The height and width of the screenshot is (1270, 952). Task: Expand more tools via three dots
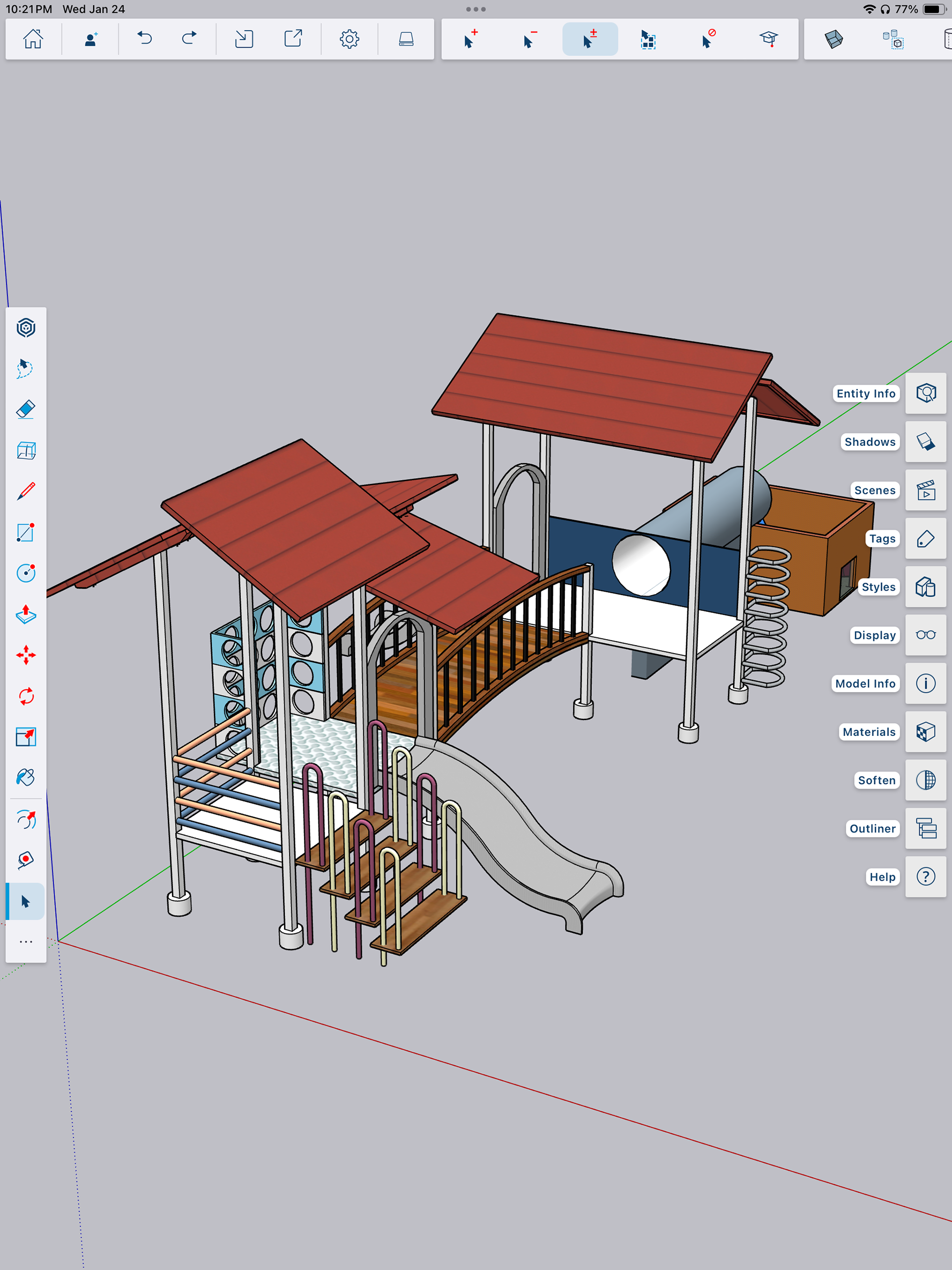[x=26, y=942]
